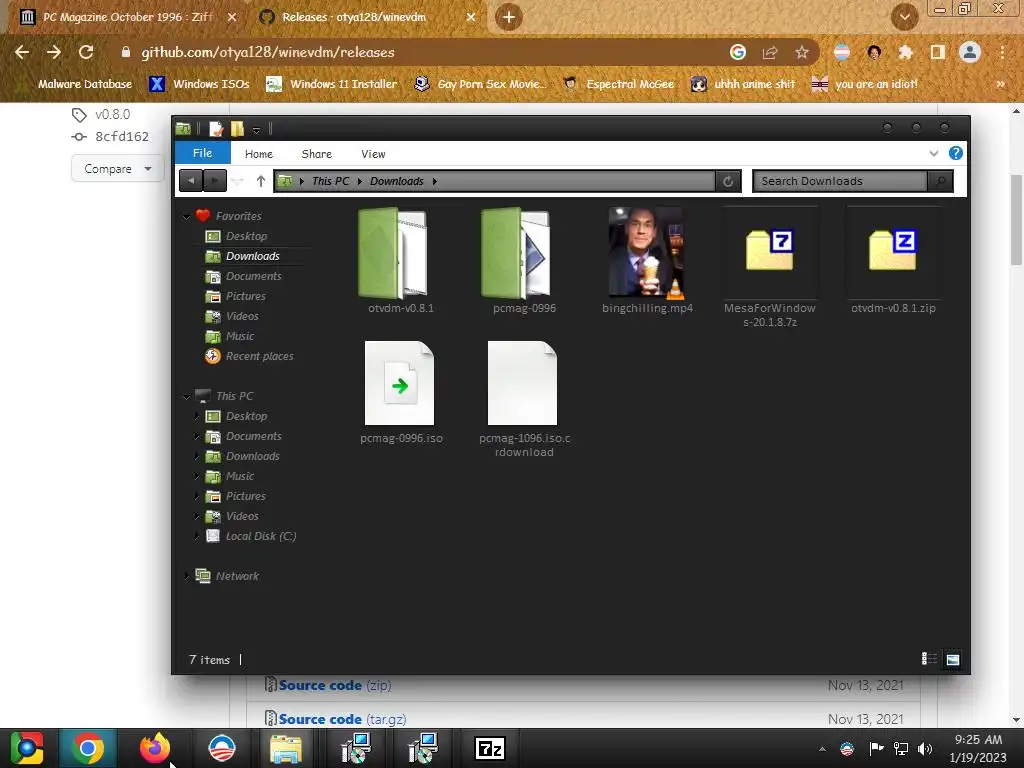Image resolution: width=1024 pixels, height=768 pixels.
Task: Open commit 8cfd162 link
Action: [x=121, y=136]
